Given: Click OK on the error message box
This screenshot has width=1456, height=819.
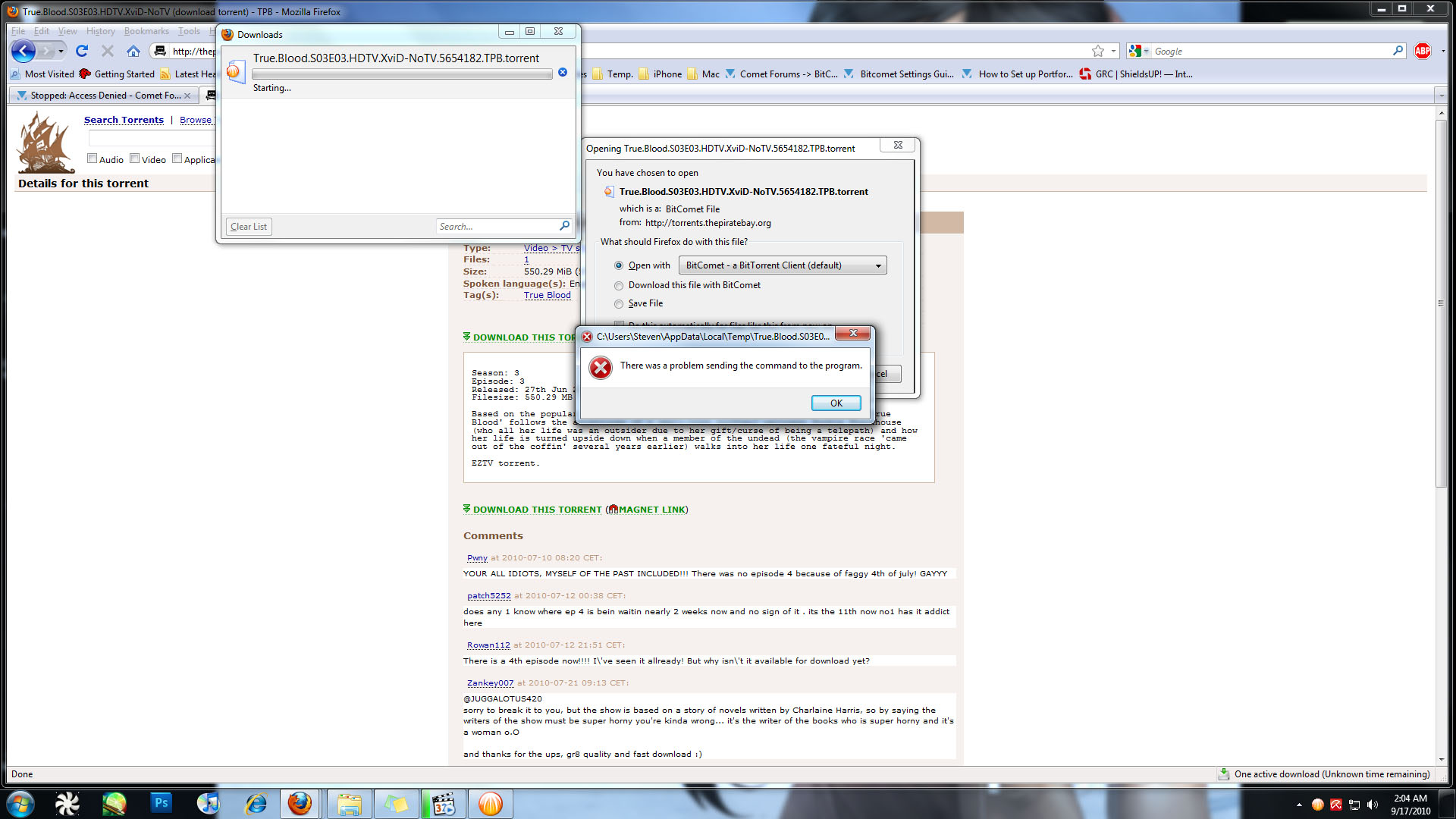Looking at the screenshot, I should (836, 403).
